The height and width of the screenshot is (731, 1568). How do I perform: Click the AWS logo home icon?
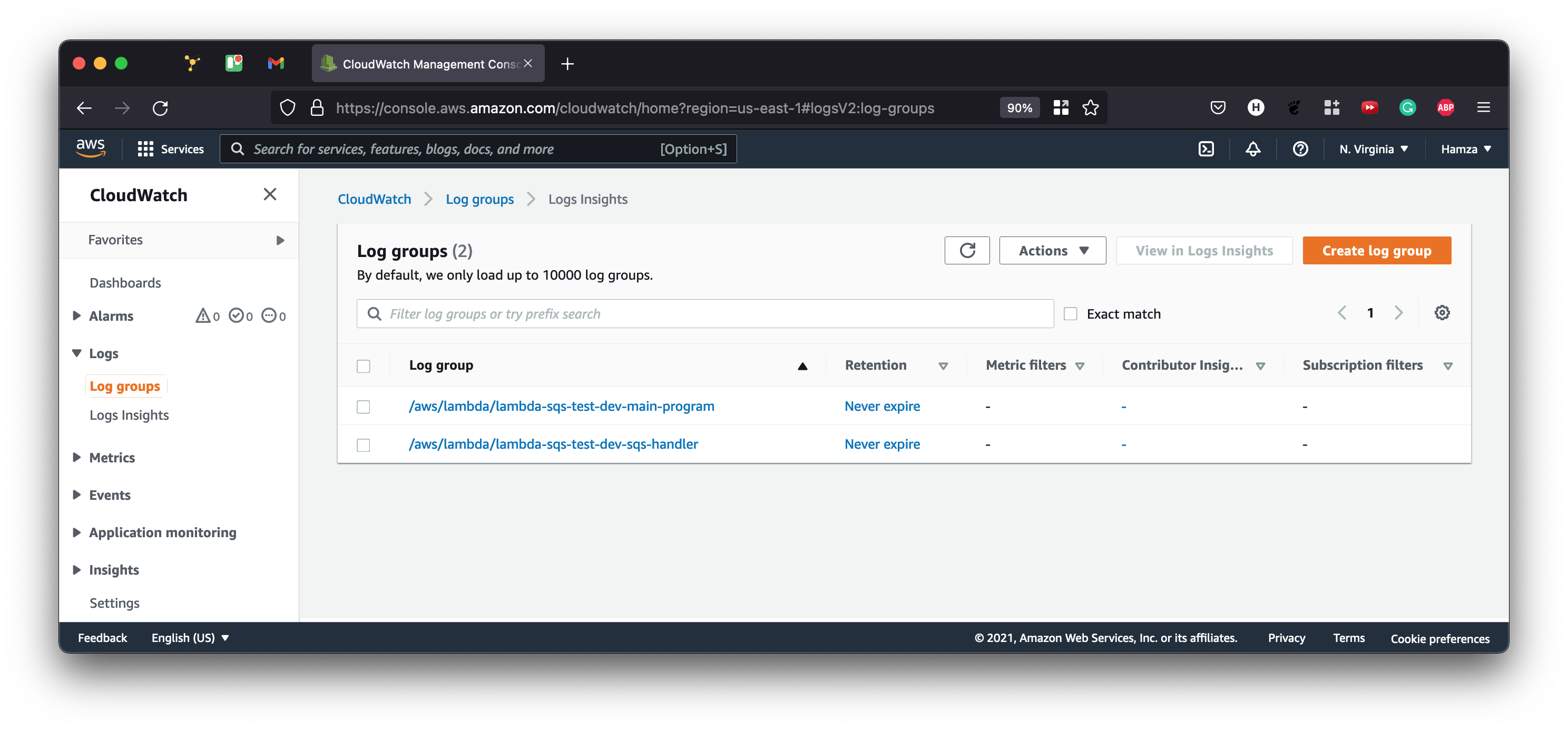90,148
